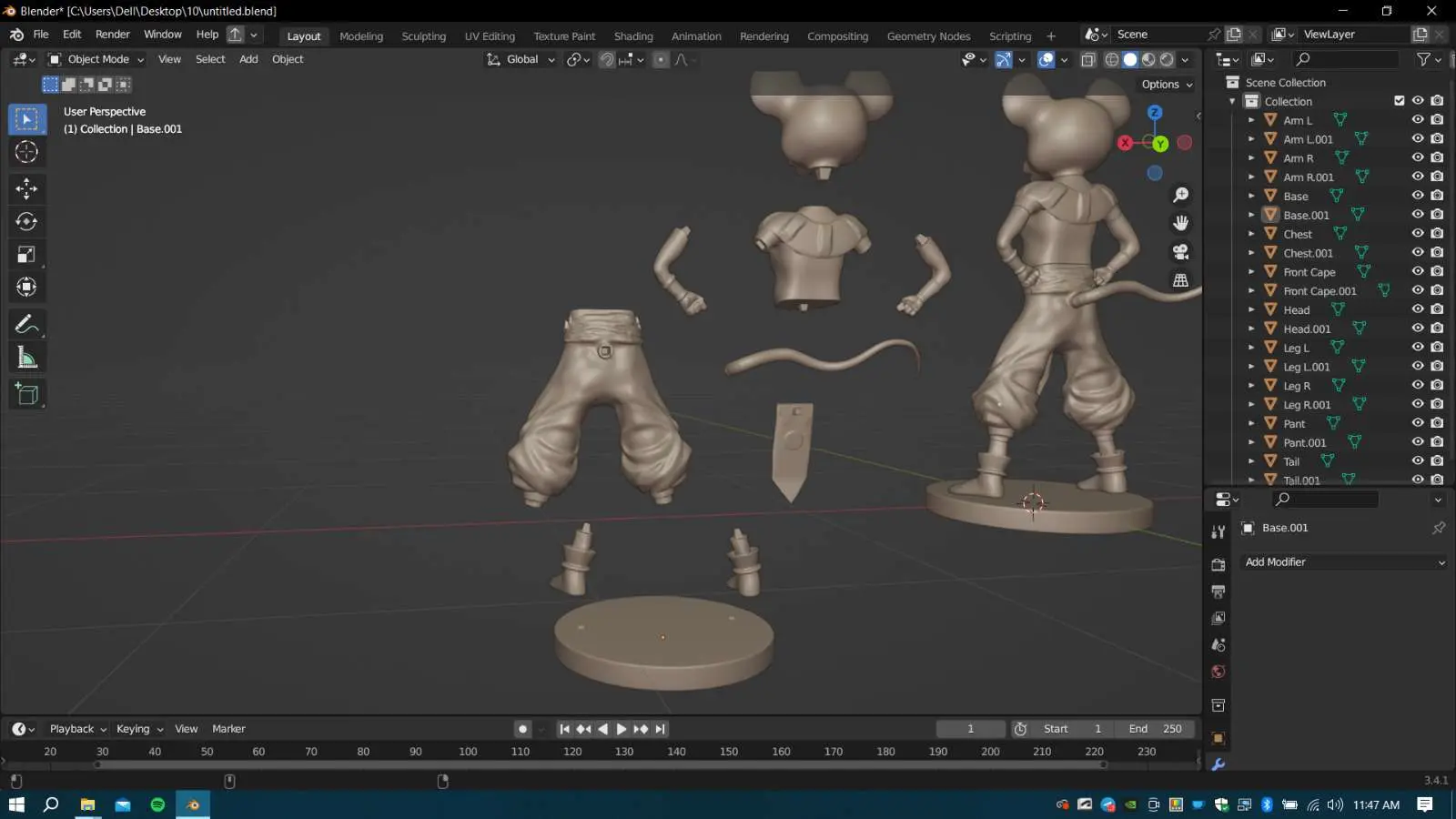Toggle X-ray mode

tap(1087, 59)
